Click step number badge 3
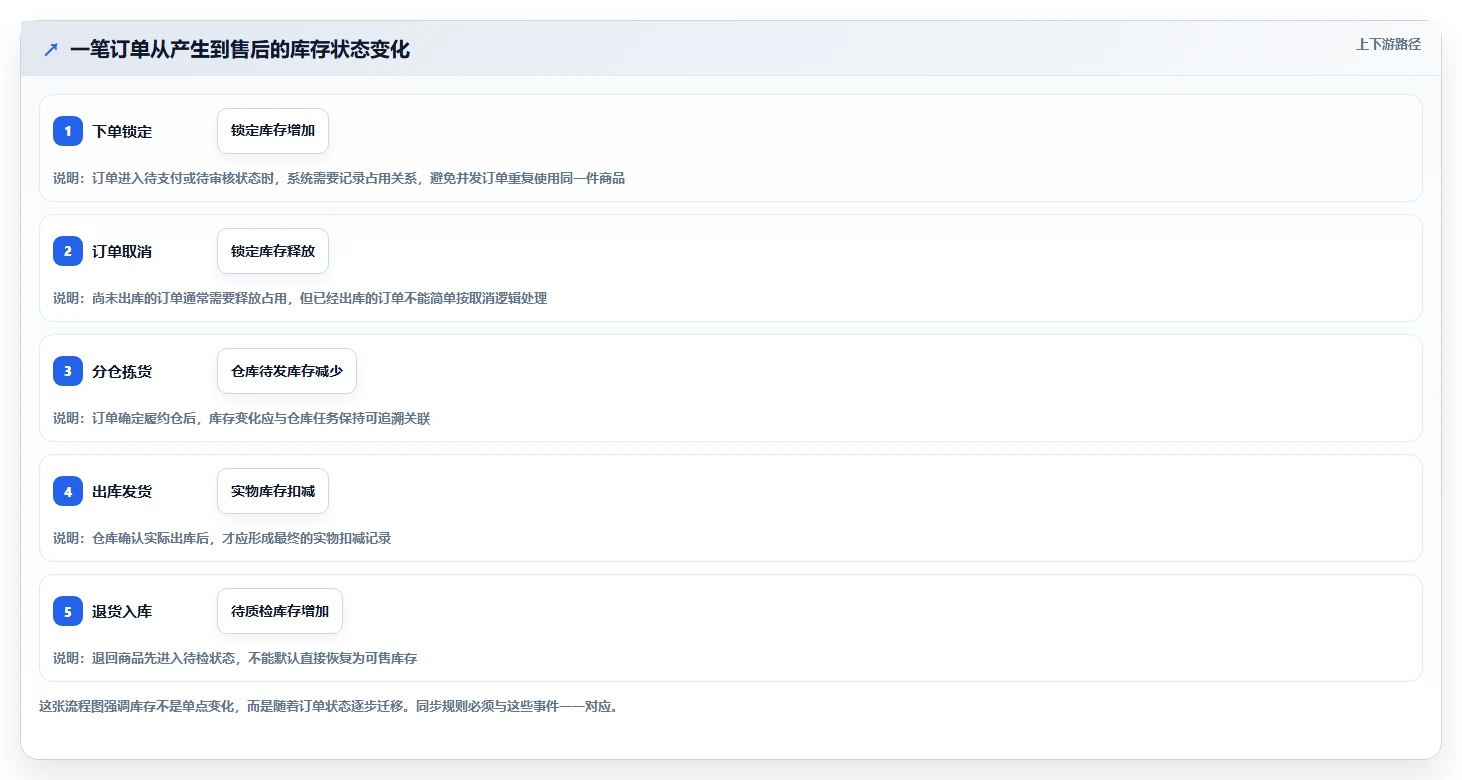This screenshot has width=1462, height=780. pos(68,371)
